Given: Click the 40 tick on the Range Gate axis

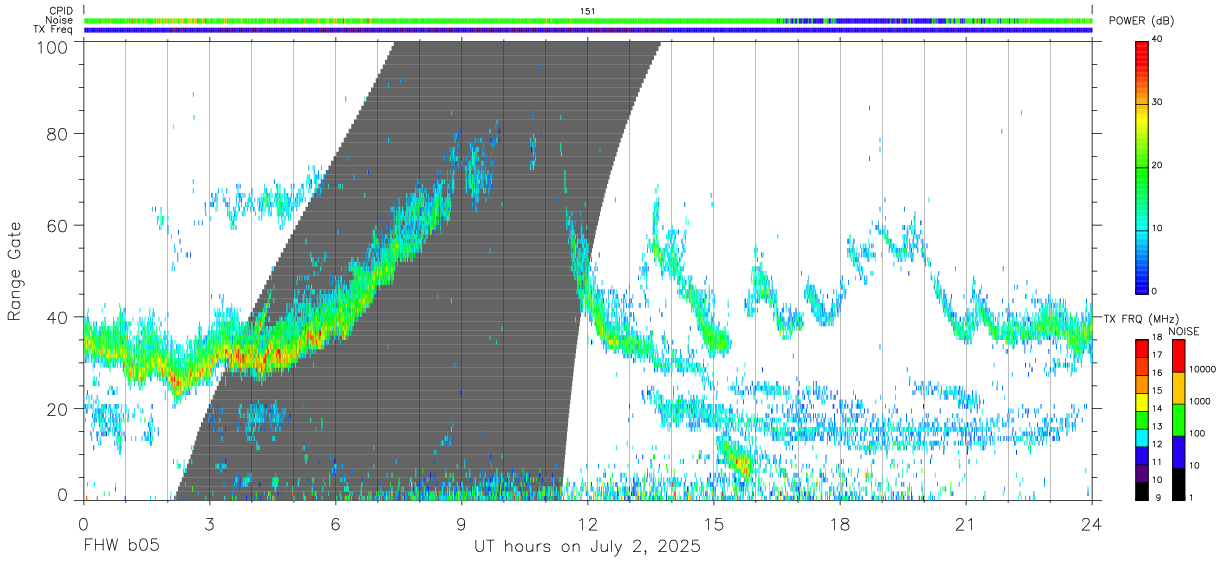Looking at the screenshot, I should point(58,317).
